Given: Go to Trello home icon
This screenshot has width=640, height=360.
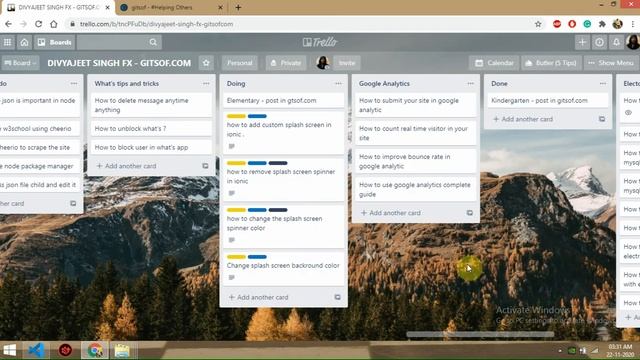Looking at the screenshot, I should click(x=24, y=42).
